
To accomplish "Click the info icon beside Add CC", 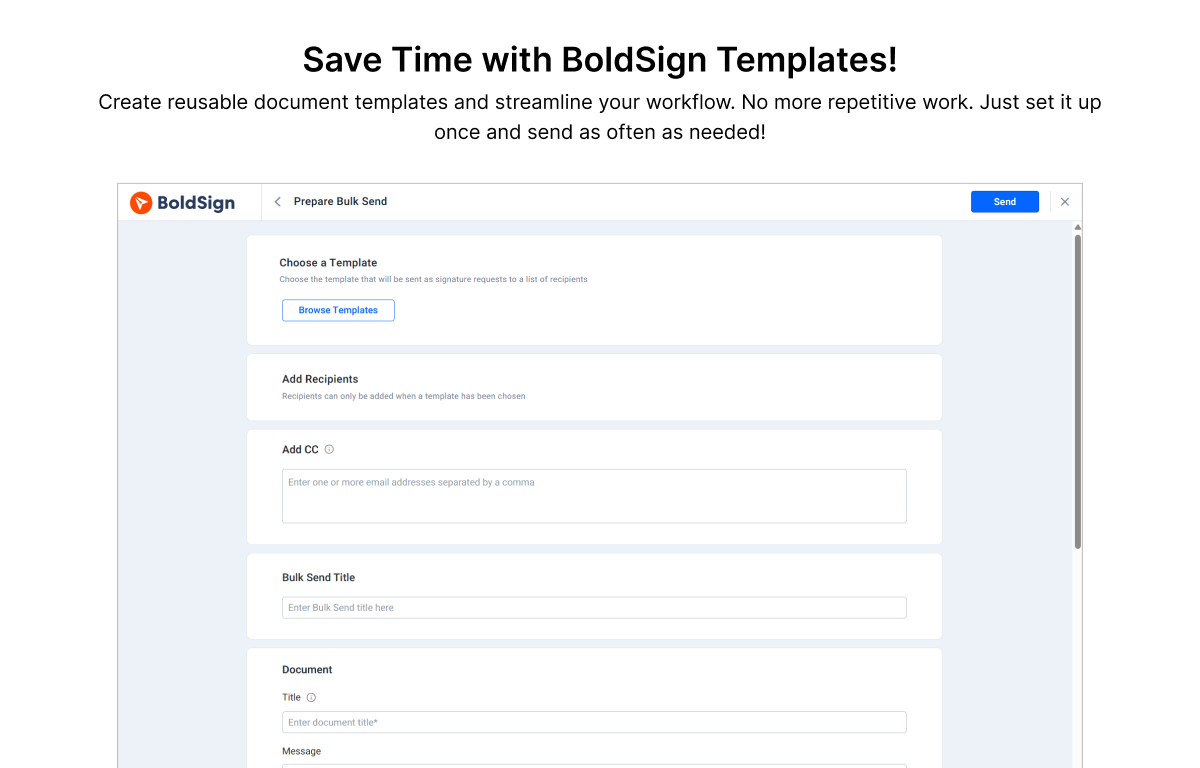I will 329,450.
